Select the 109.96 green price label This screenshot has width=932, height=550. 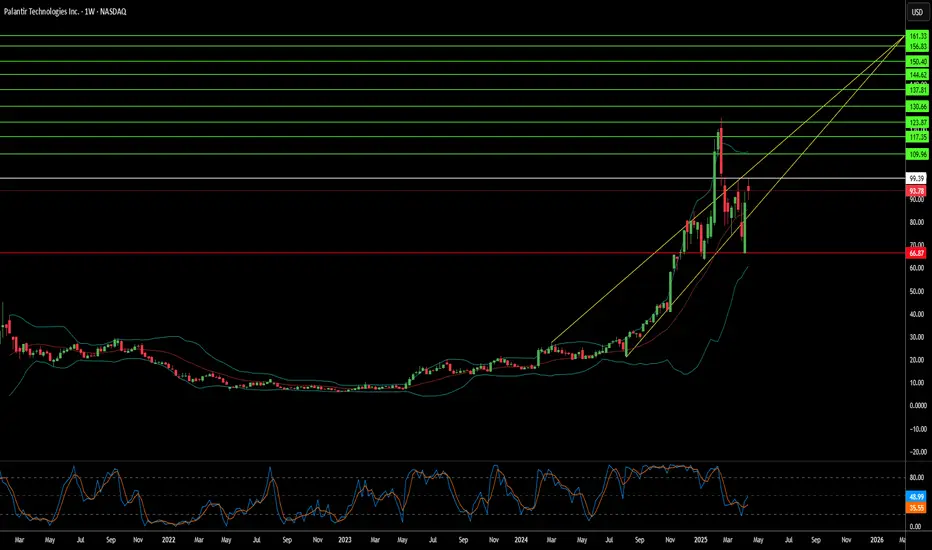918,155
